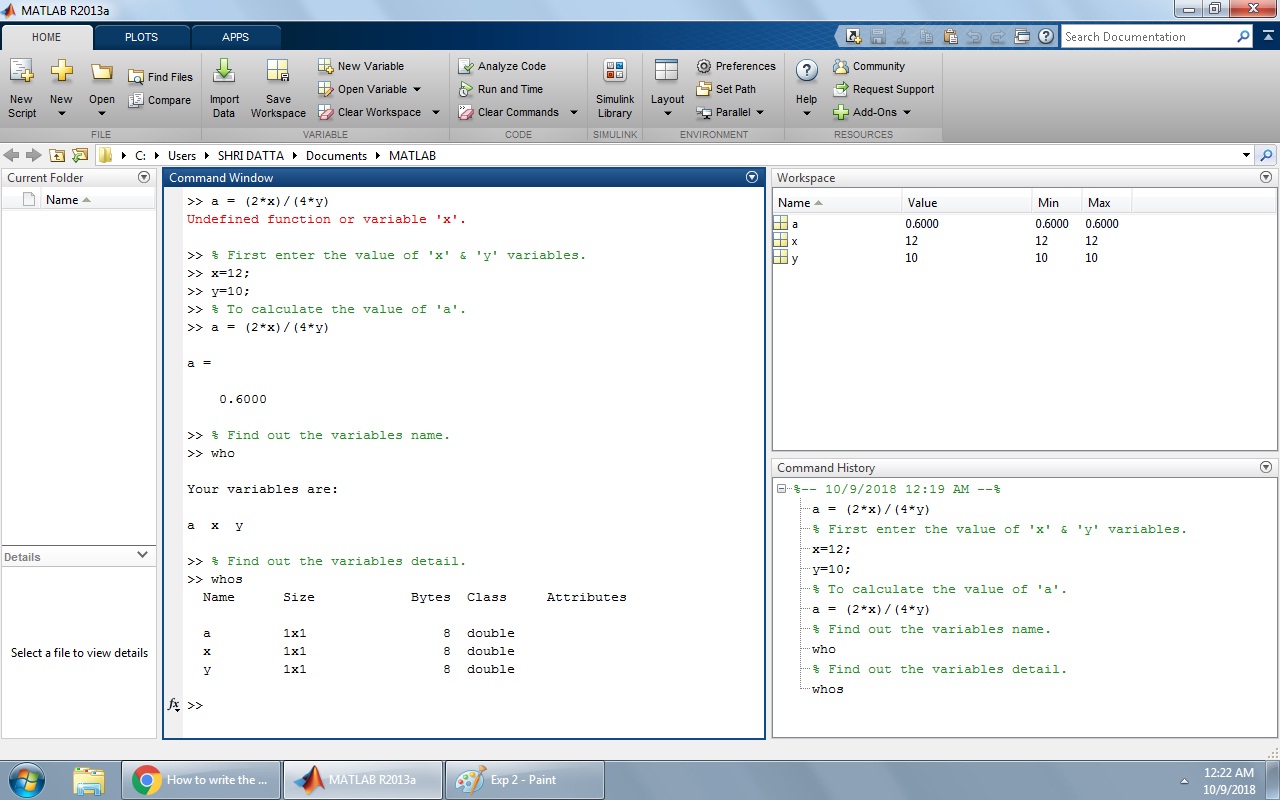The image size is (1280, 800).
Task: Click the Search Documentation field
Action: 1148,37
